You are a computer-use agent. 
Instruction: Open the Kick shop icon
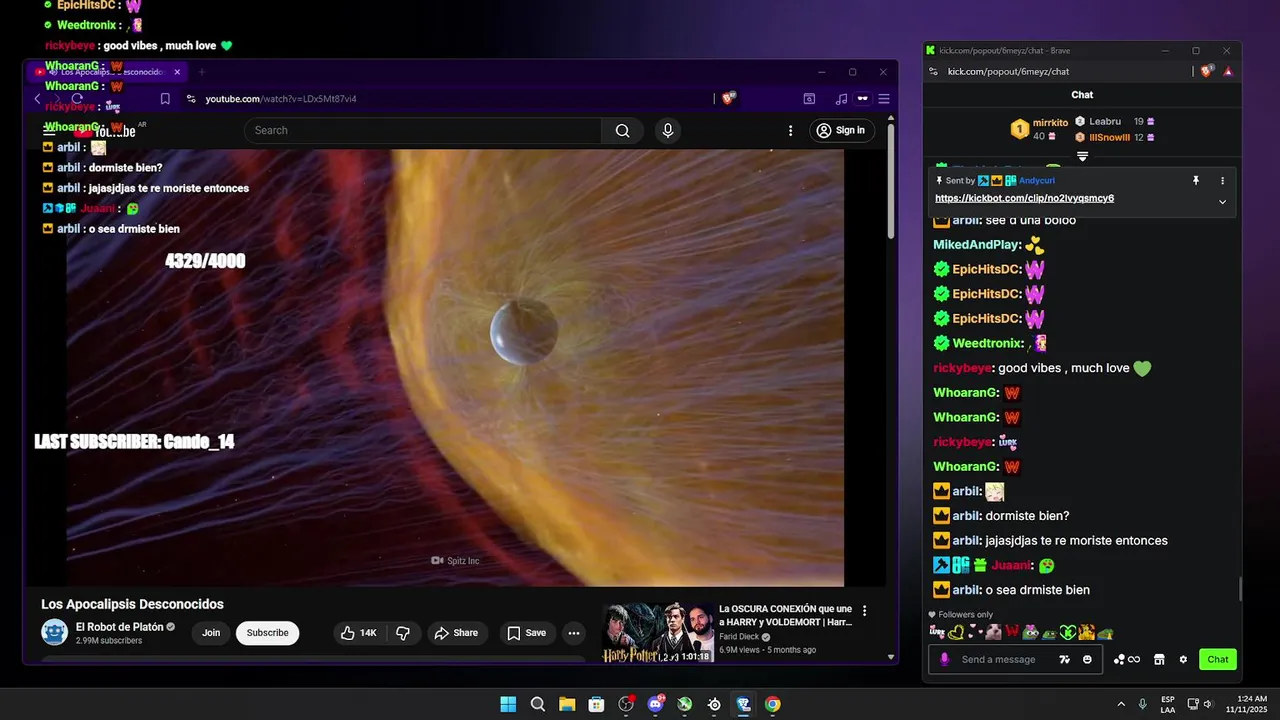pyautogui.click(x=1159, y=659)
